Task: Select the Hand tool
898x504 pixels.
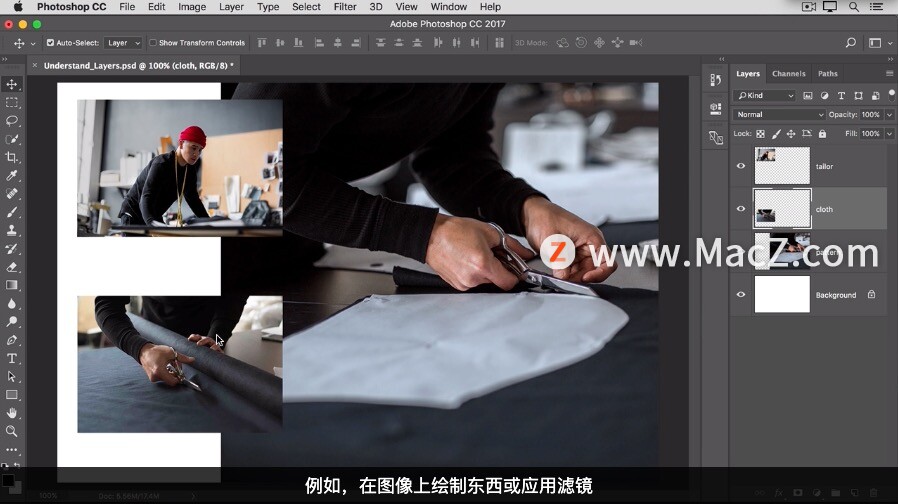Action: click(11, 413)
